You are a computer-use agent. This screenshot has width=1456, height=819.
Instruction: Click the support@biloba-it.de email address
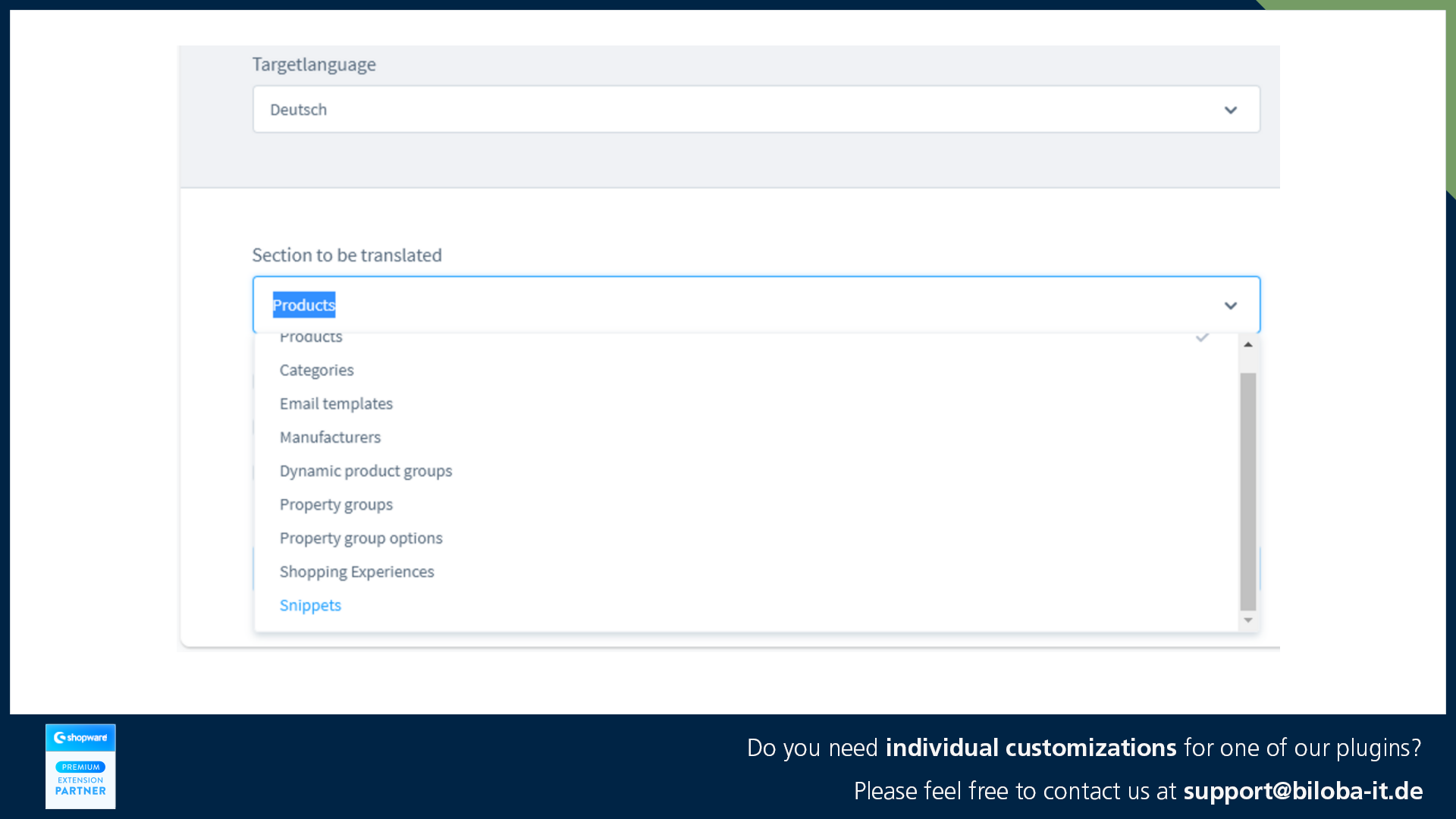1303,791
